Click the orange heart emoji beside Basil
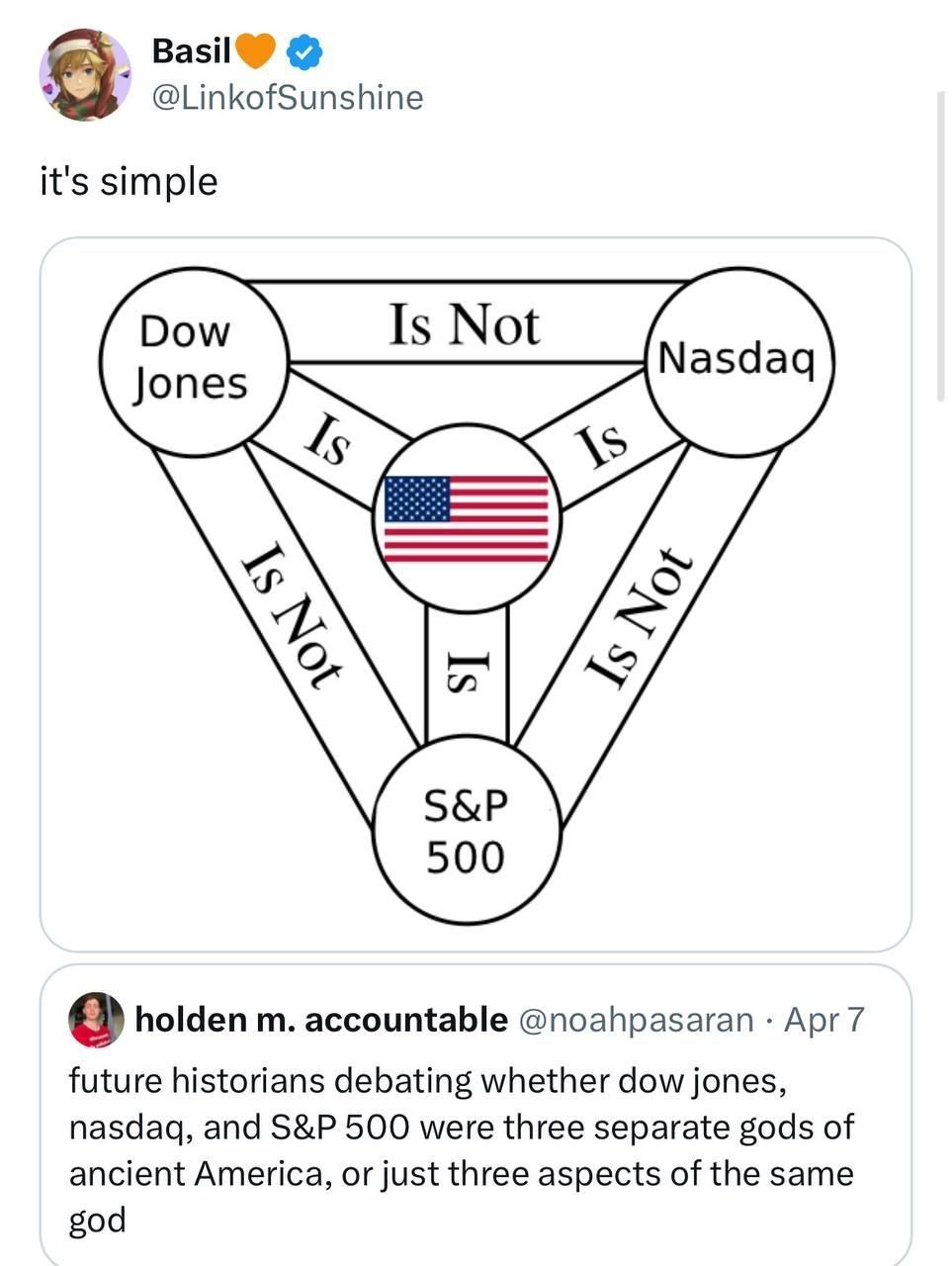 coord(255,50)
